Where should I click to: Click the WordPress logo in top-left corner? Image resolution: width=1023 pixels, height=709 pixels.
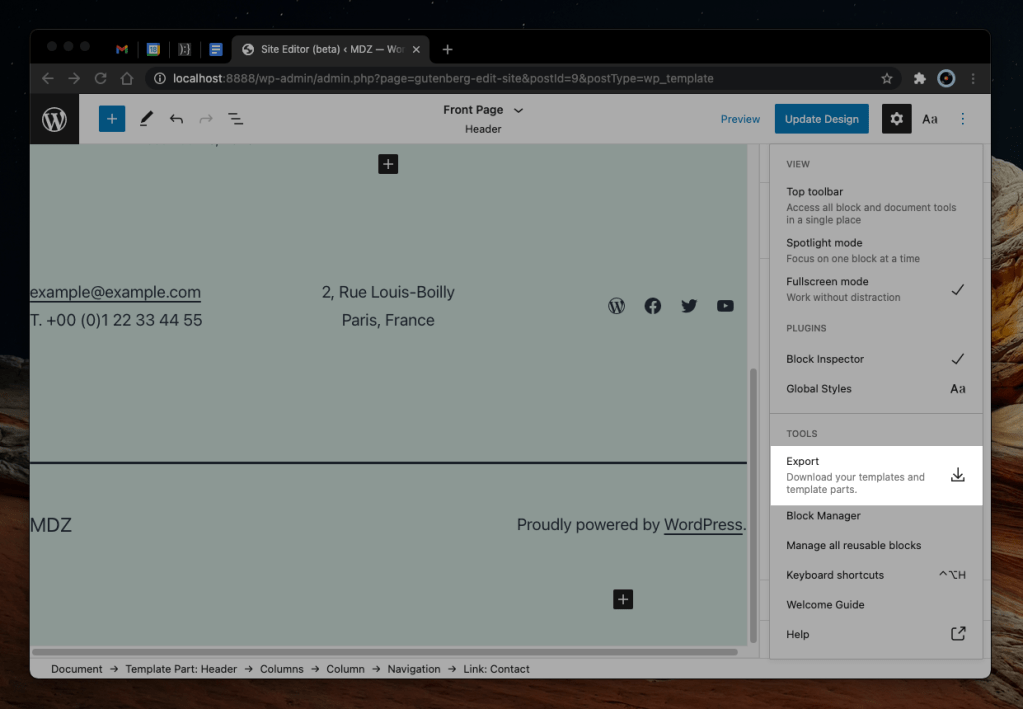(54, 119)
